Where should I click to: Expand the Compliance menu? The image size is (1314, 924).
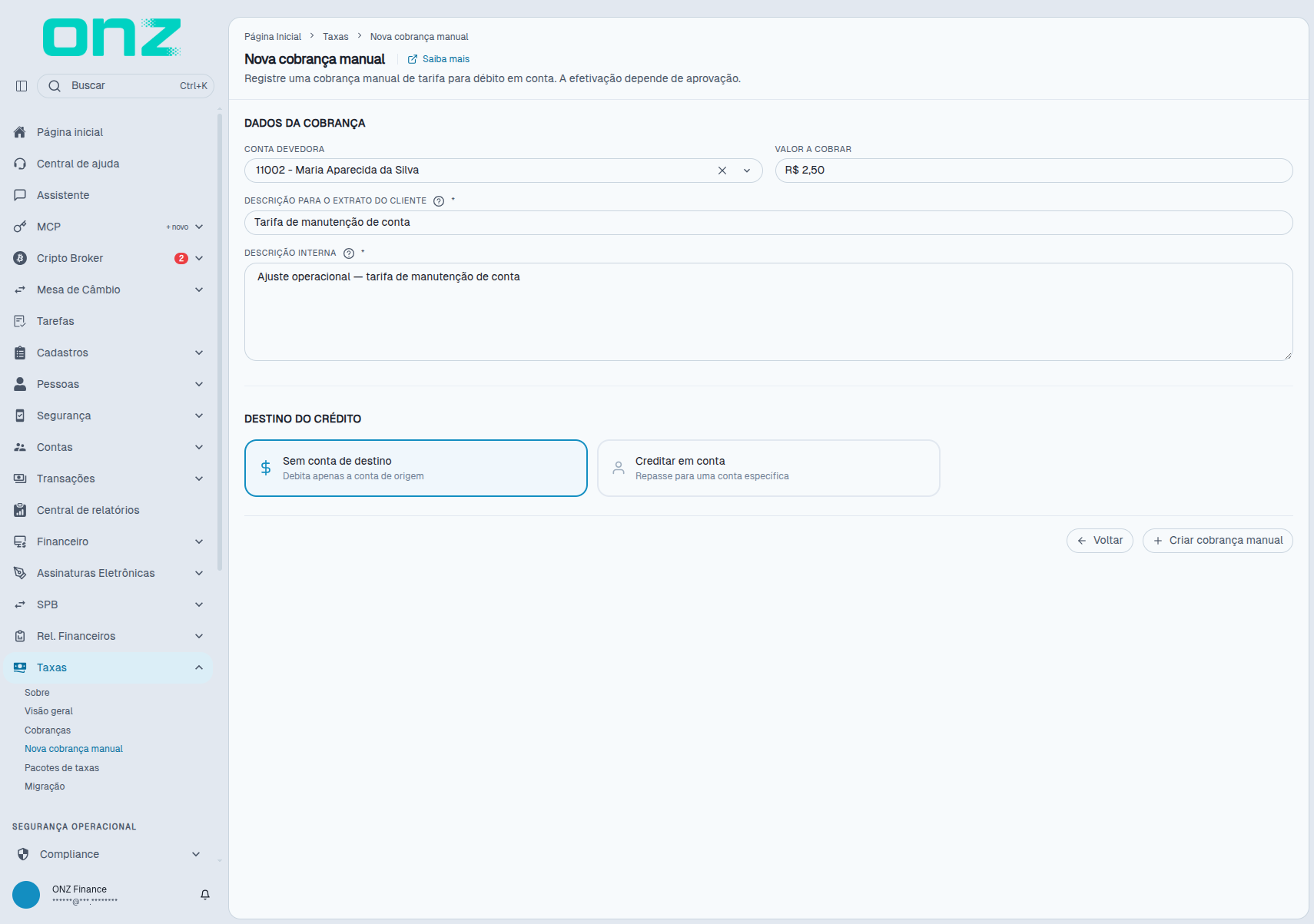196,854
